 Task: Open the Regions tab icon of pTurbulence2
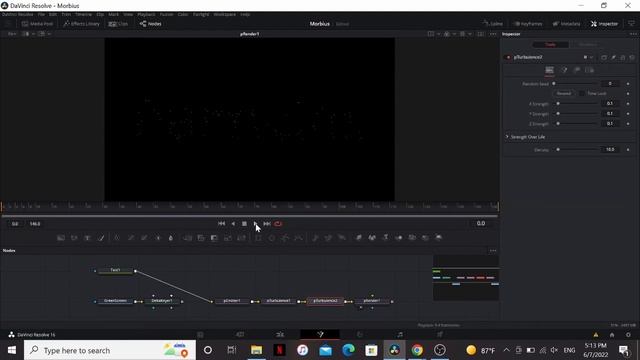(577, 70)
